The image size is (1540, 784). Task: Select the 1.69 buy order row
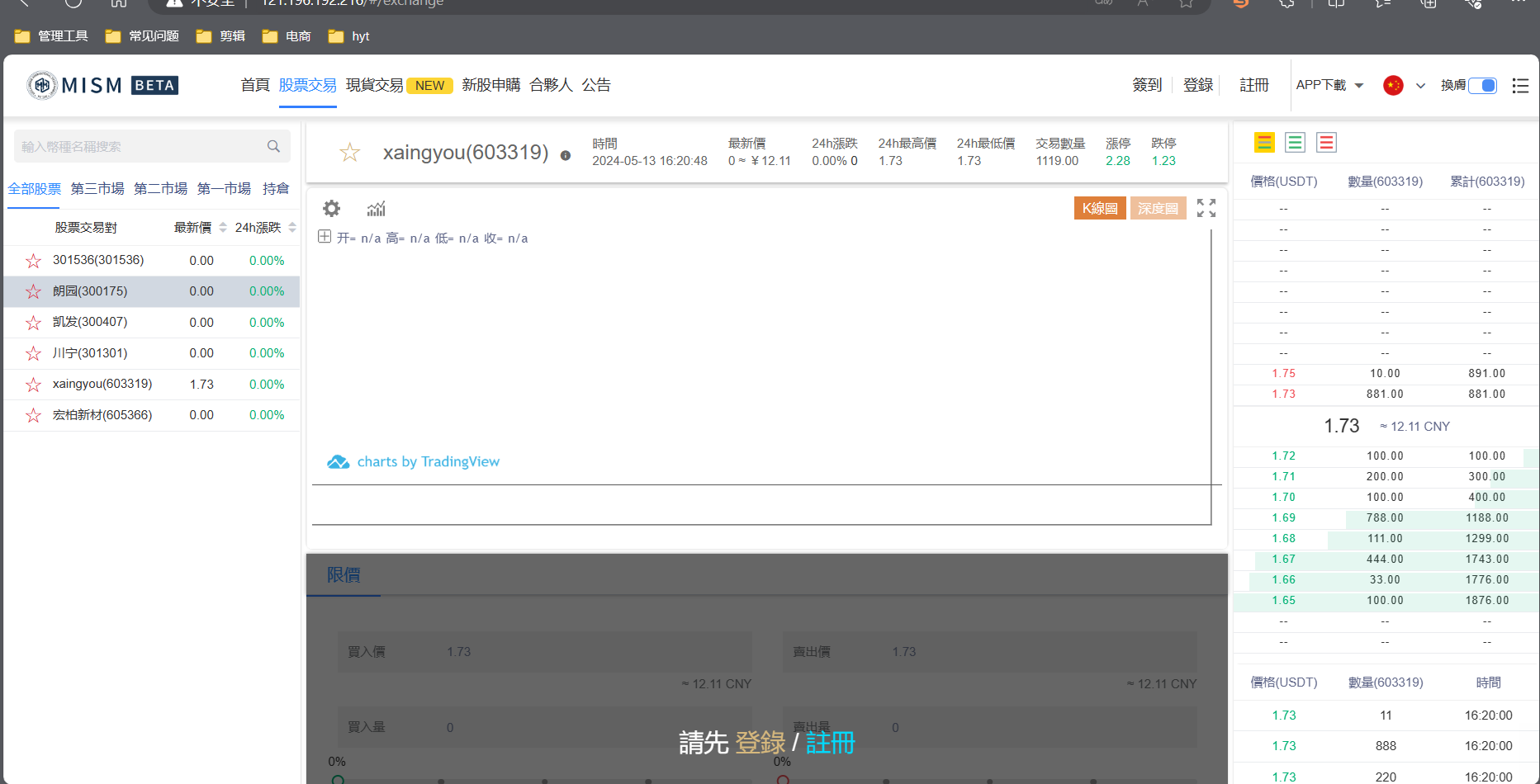pyautogui.click(x=1386, y=518)
